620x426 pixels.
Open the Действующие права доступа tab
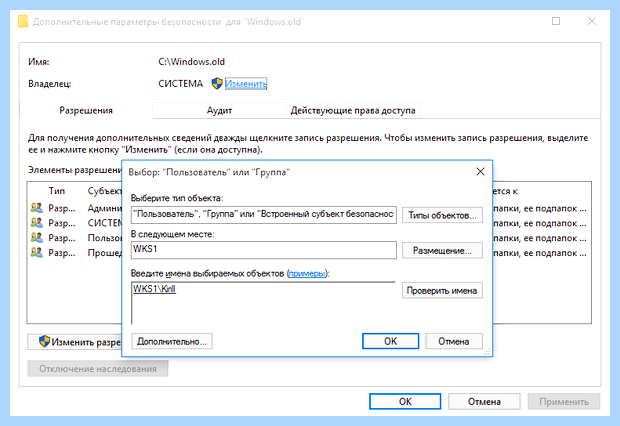[x=353, y=110]
